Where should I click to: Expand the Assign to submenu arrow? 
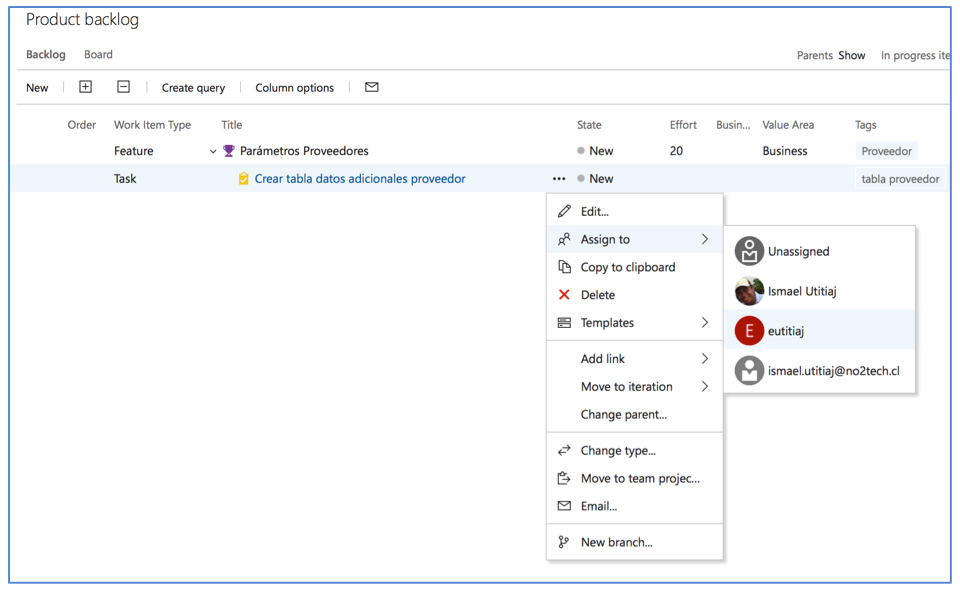click(x=705, y=239)
